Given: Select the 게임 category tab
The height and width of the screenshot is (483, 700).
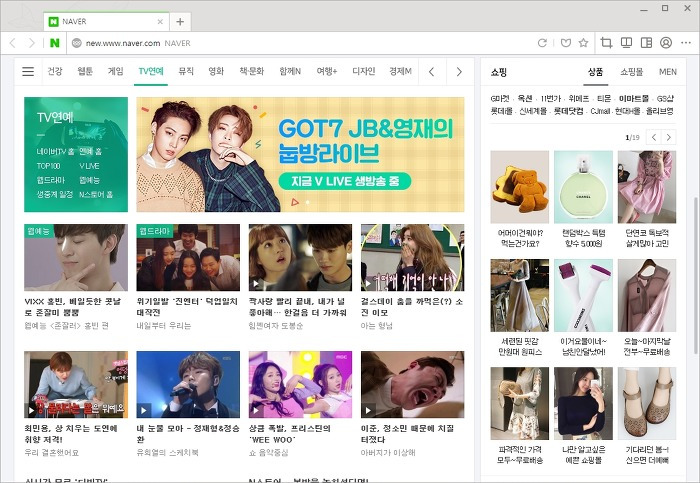Looking at the screenshot, I should click(115, 71).
